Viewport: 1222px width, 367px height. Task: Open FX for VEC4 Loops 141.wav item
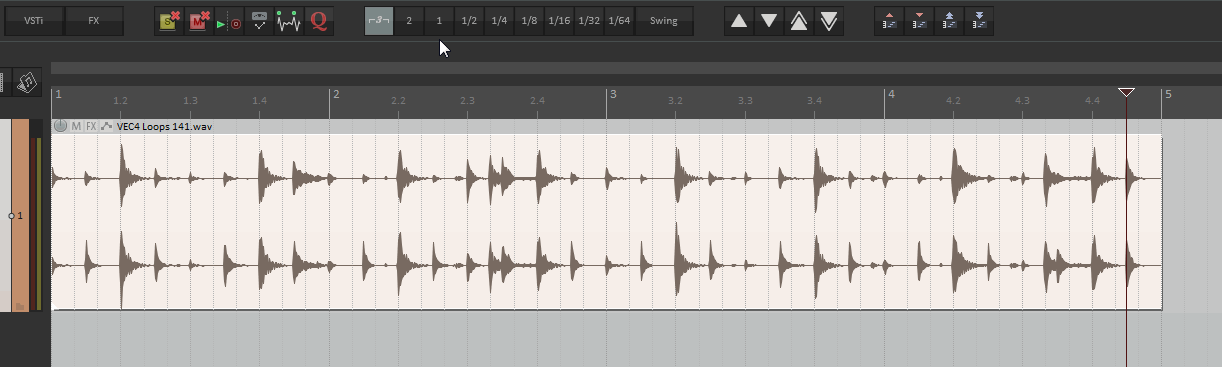91,127
